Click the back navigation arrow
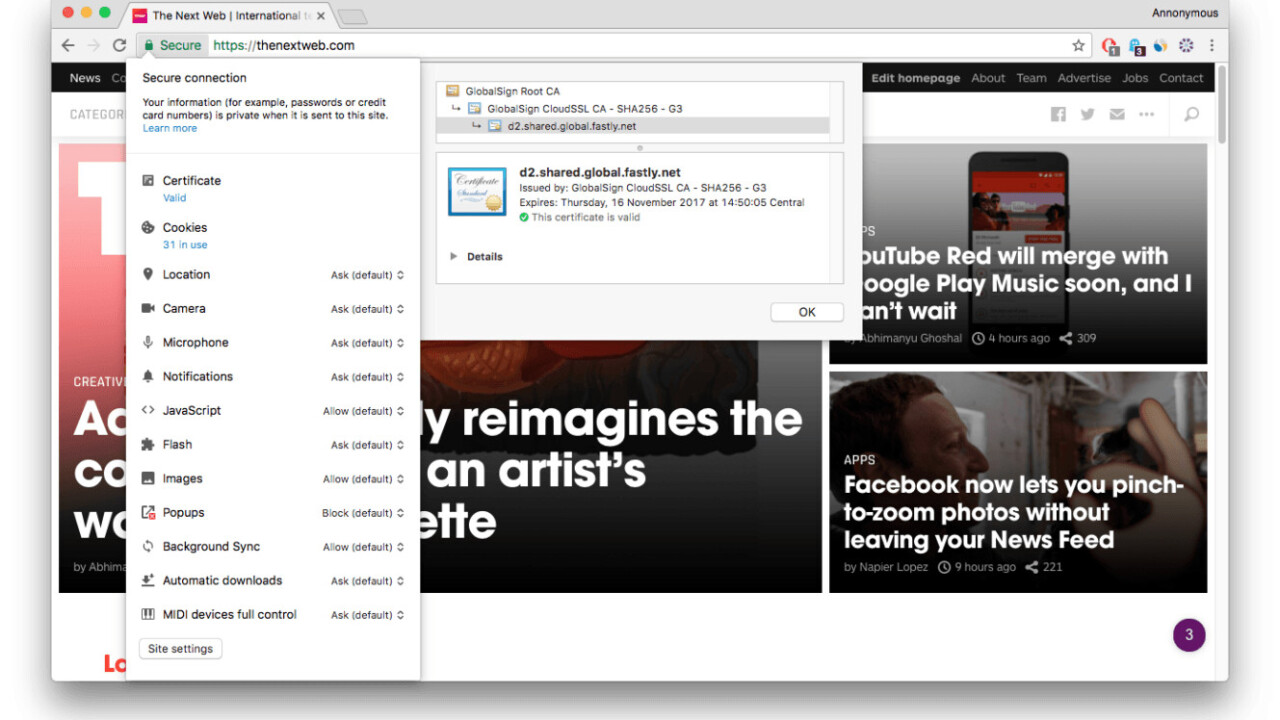Viewport: 1280px width, 720px height. pyautogui.click(x=68, y=45)
